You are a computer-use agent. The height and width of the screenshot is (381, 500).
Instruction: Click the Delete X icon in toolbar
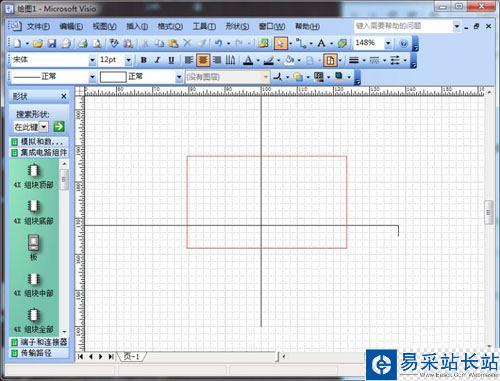(187, 43)
